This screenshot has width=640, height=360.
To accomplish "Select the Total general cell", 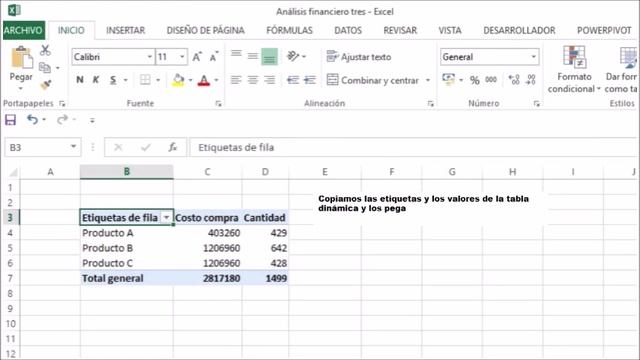I will [x=127, y=278].
